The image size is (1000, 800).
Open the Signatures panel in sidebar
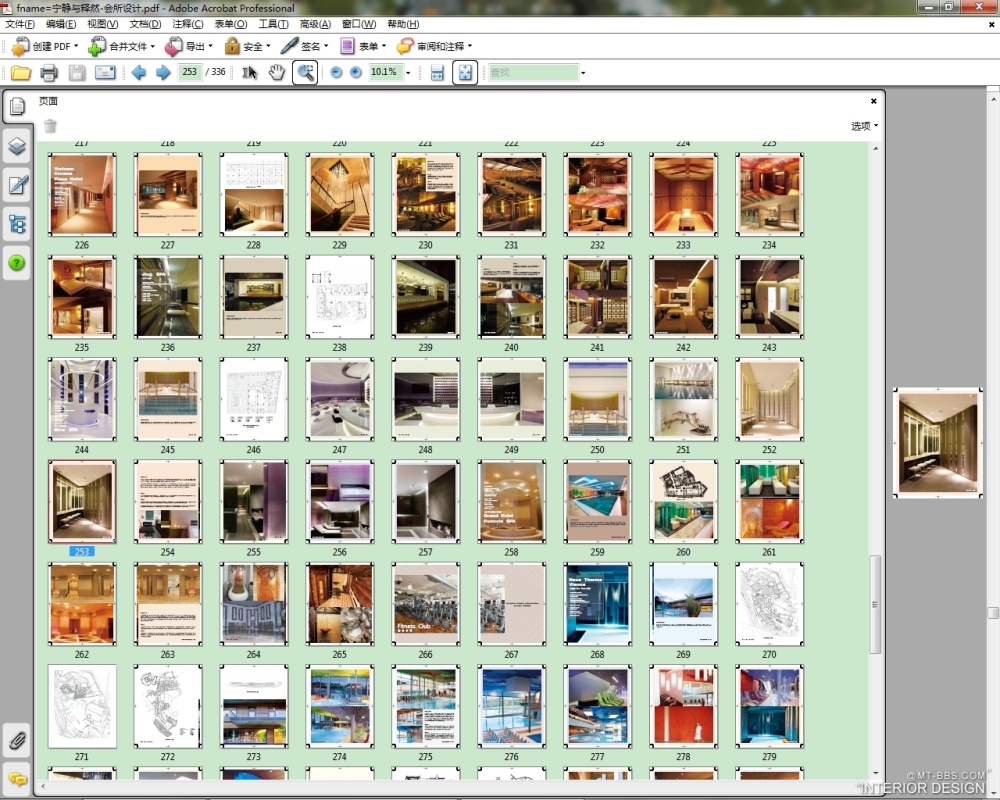(x=17, y=185)
